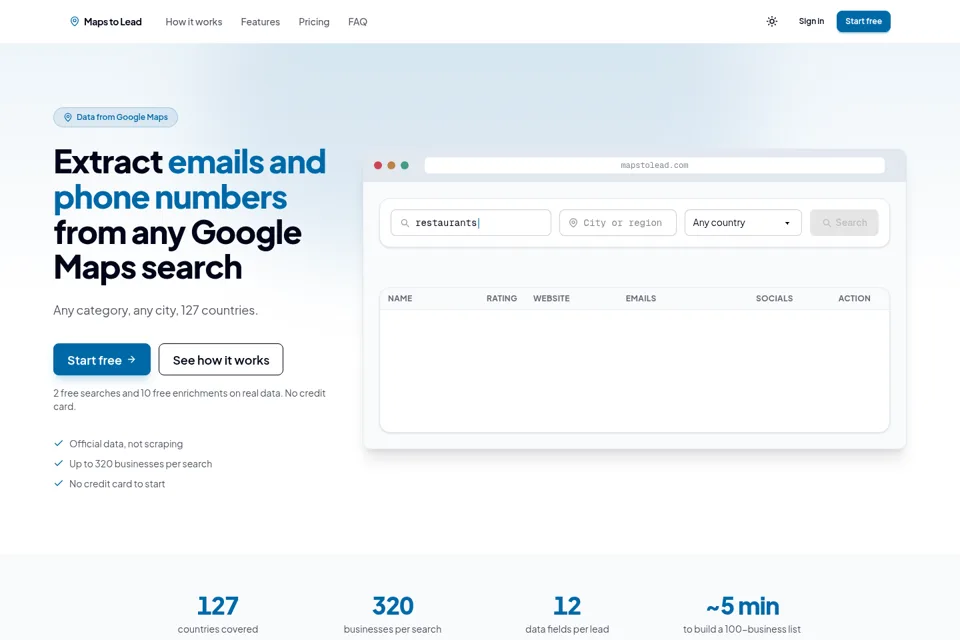
Task: Open the Any country dropdown
Action: (743, 223)
